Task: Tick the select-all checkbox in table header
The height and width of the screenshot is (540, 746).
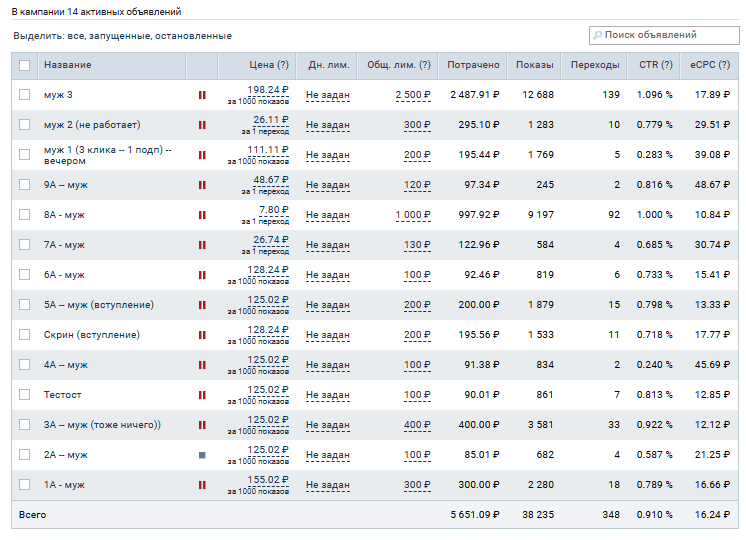Action: 25,66
